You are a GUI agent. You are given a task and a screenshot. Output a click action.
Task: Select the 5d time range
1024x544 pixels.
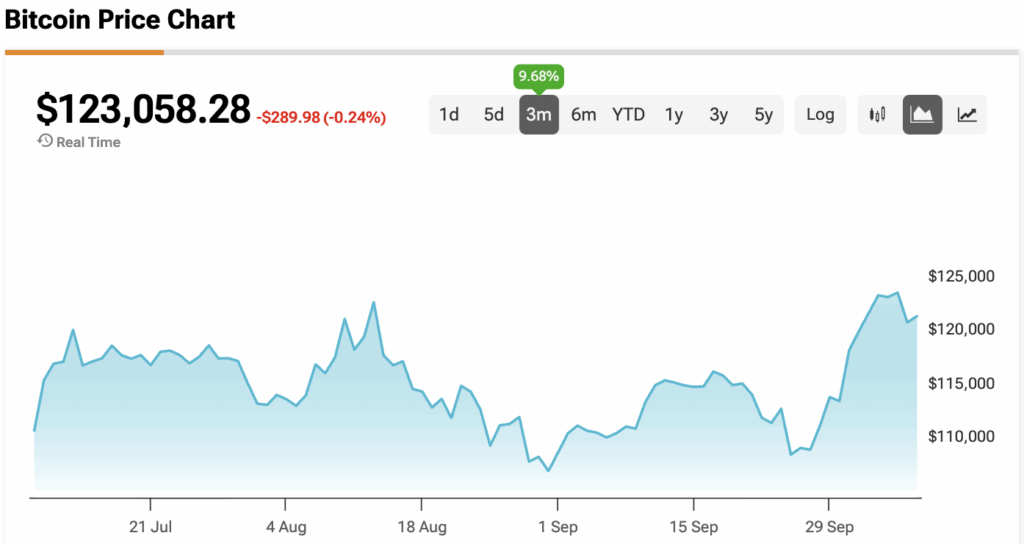tap(494, 115)
